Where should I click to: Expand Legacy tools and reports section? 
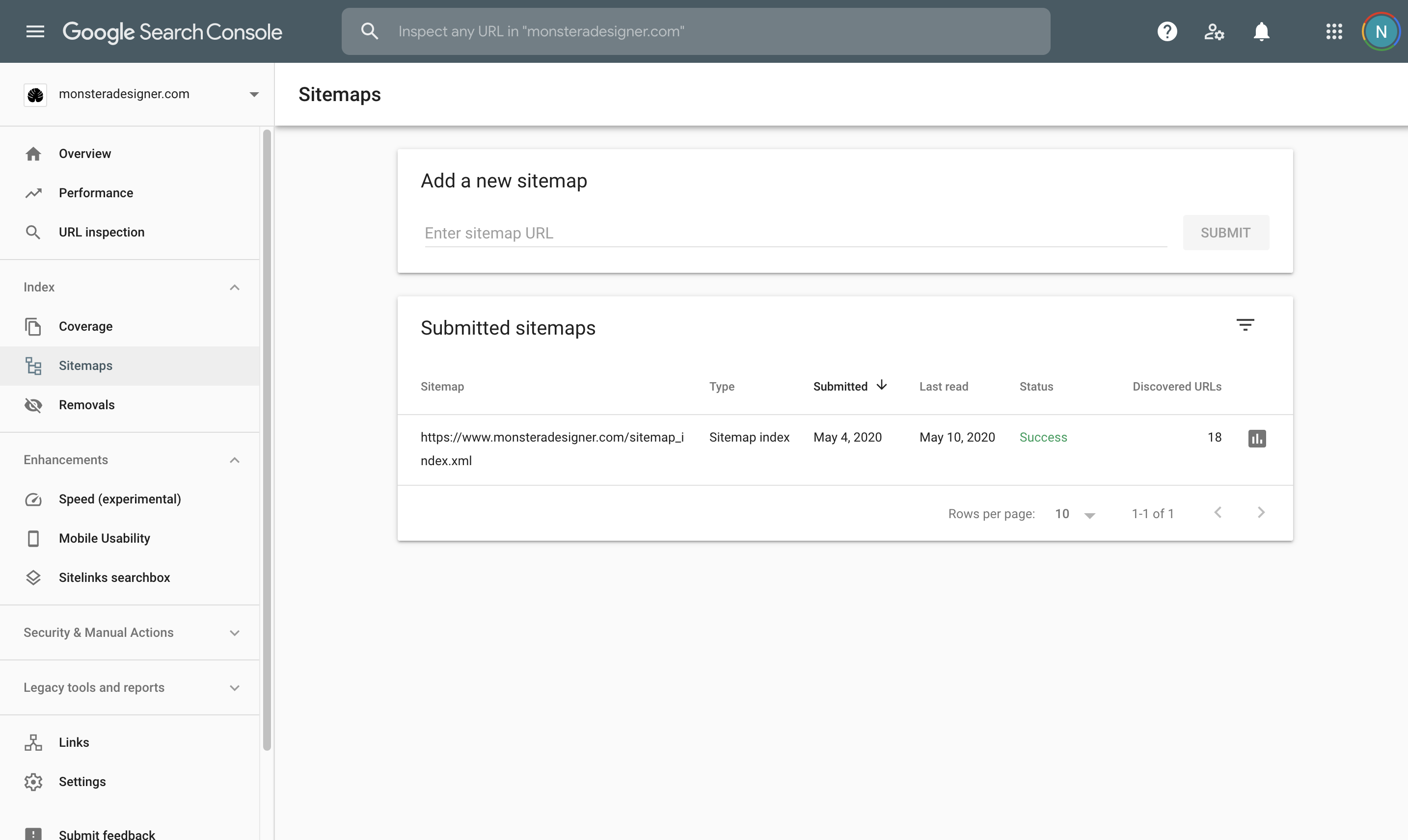click(235, 688)
